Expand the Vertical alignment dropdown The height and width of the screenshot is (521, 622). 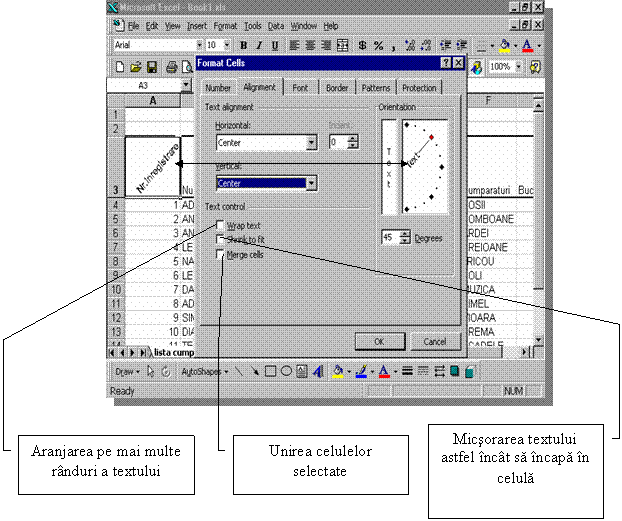(x=311, y=184)
